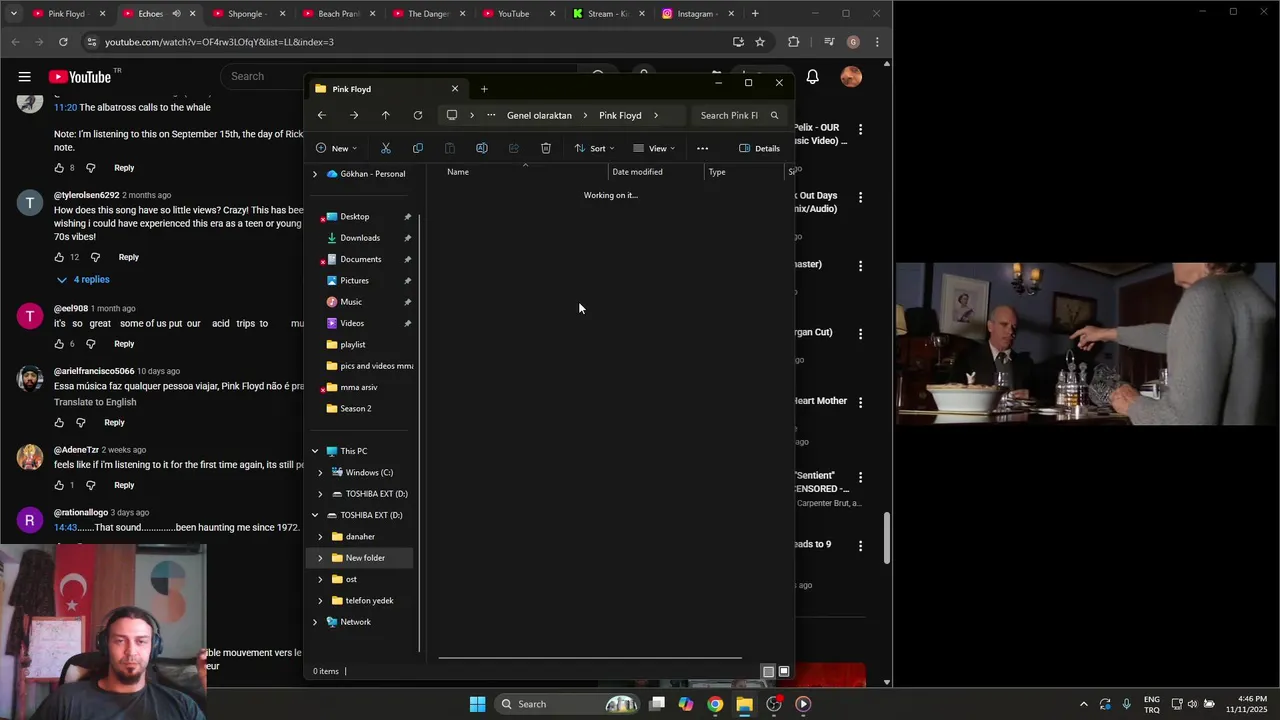Click the Paste icon in Explorer toolbar
Viewport: 1280px width, 720px height.
[449, 148]
